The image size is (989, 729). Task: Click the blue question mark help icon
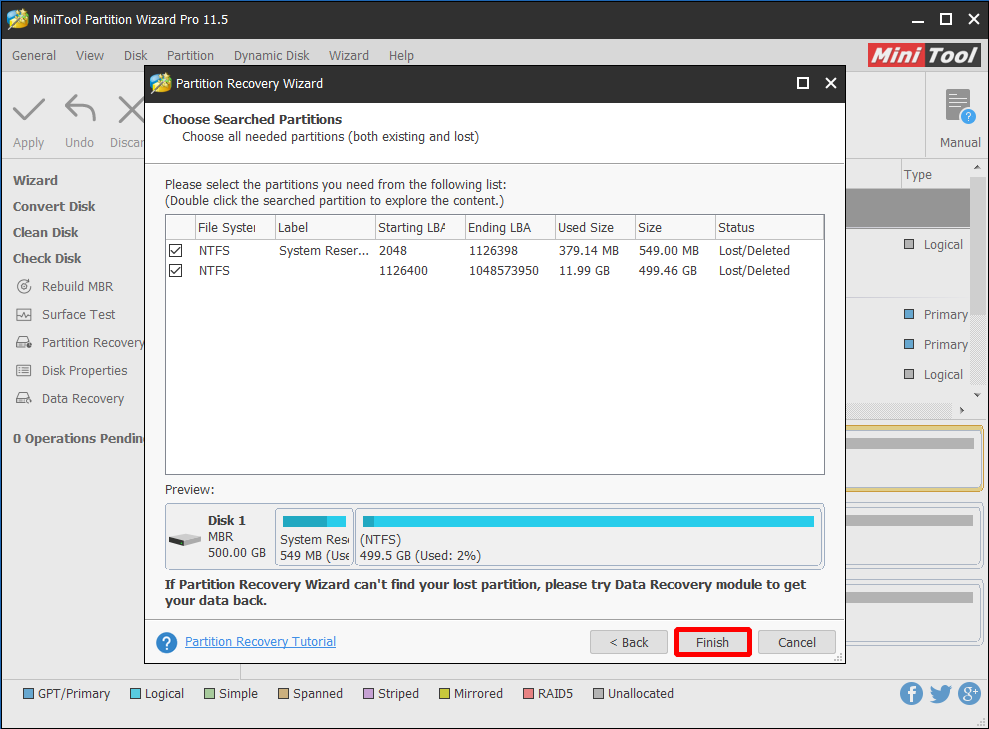point(167,643)
